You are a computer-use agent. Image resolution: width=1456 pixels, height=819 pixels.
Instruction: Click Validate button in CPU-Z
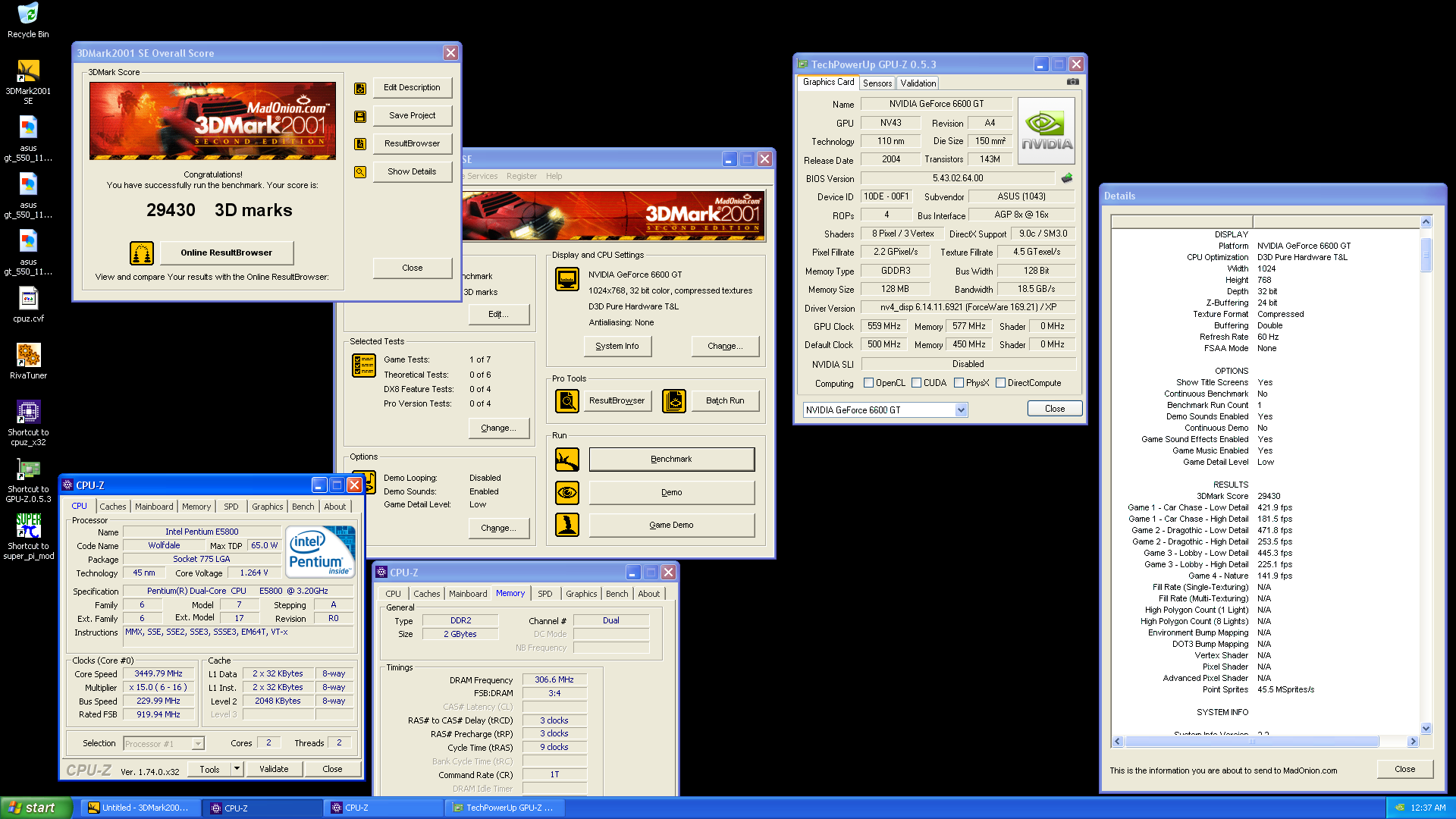[x=274, y=769]
